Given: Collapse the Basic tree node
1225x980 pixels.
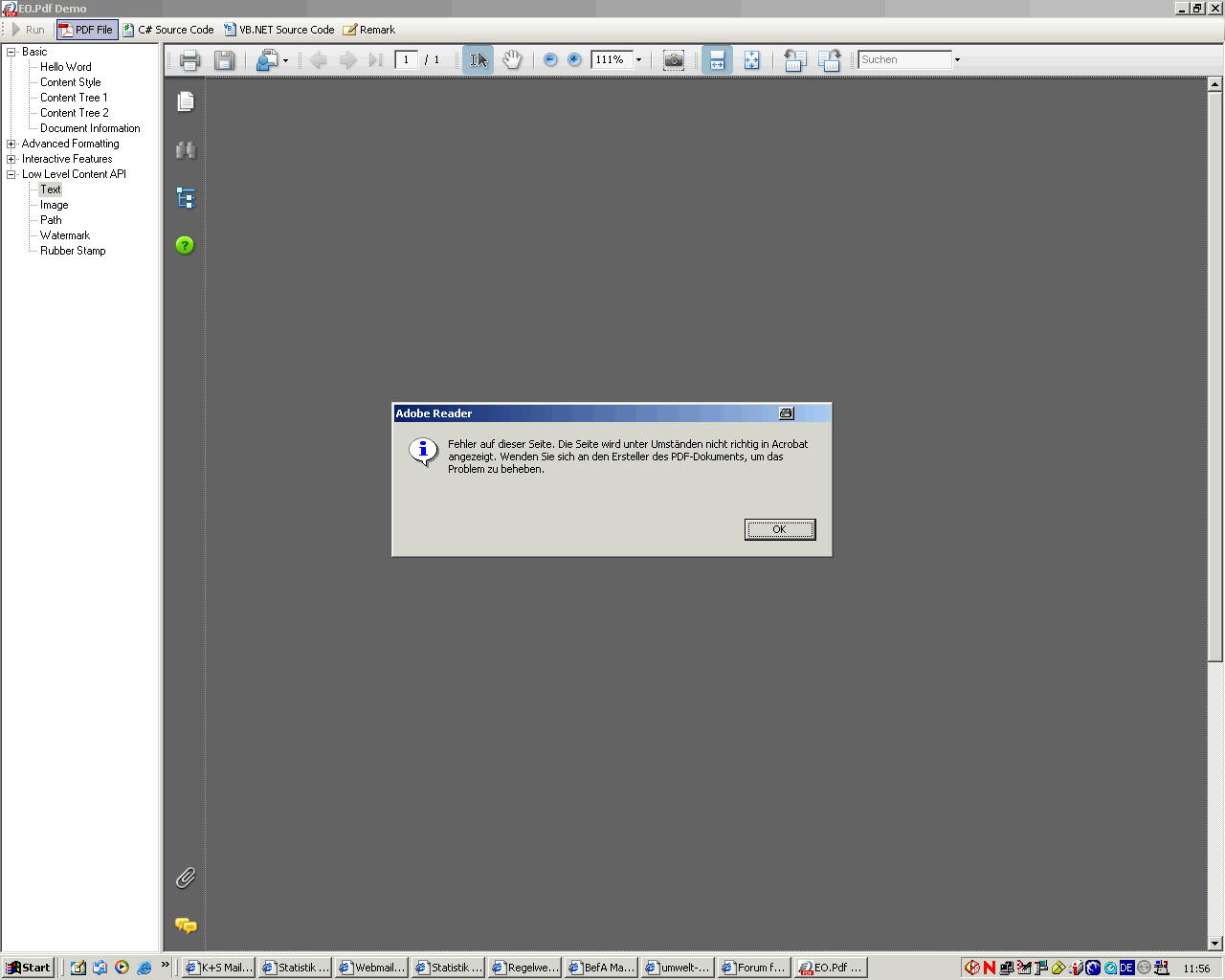Looking at the screenshot, I should [11, 52].
